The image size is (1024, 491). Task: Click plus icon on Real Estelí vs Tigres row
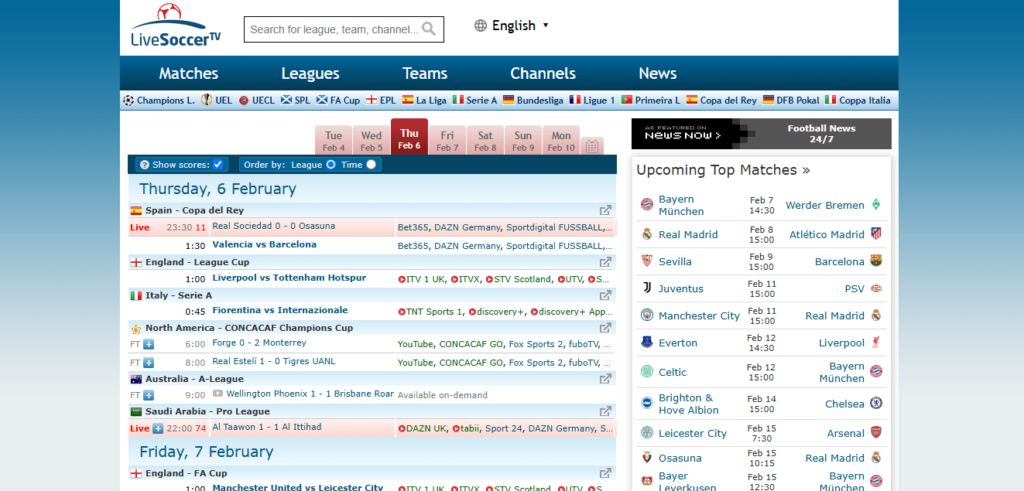tap(149, 362)
